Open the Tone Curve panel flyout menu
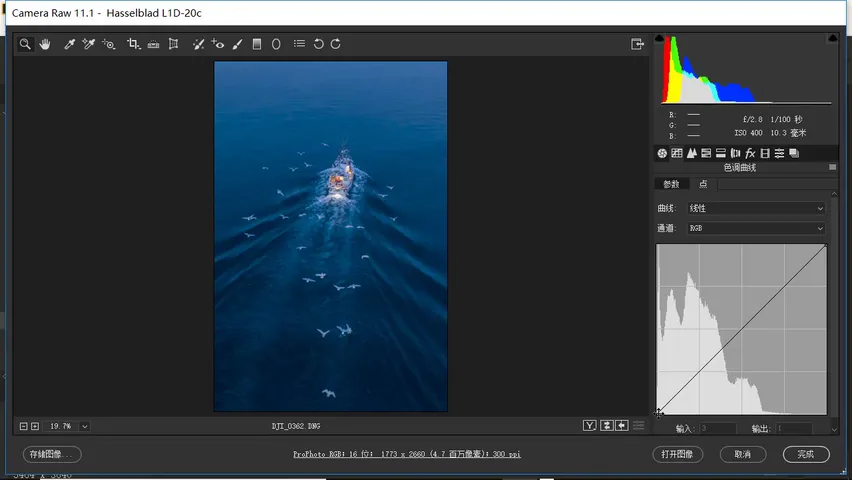 point(832,167)
